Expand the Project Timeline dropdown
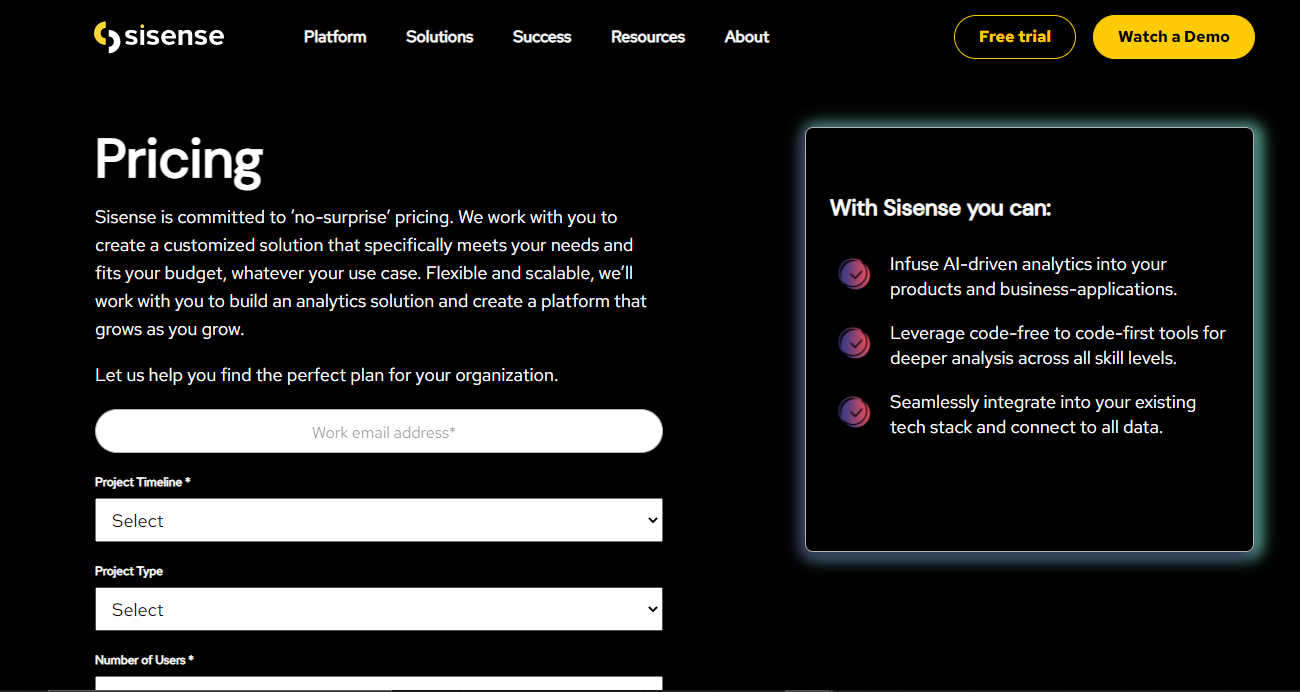 (x=379, y=520)
